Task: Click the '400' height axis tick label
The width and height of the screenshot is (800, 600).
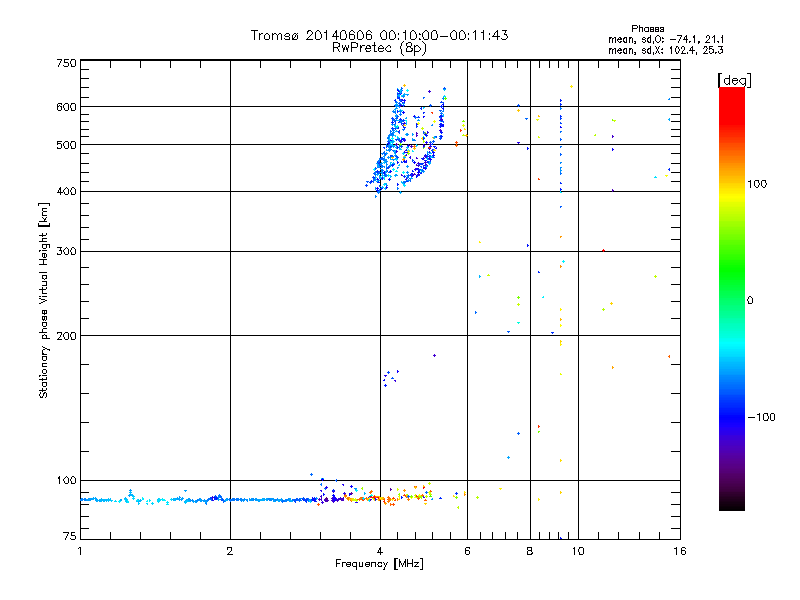Action: pyautogui.click(x=66, y=192)
